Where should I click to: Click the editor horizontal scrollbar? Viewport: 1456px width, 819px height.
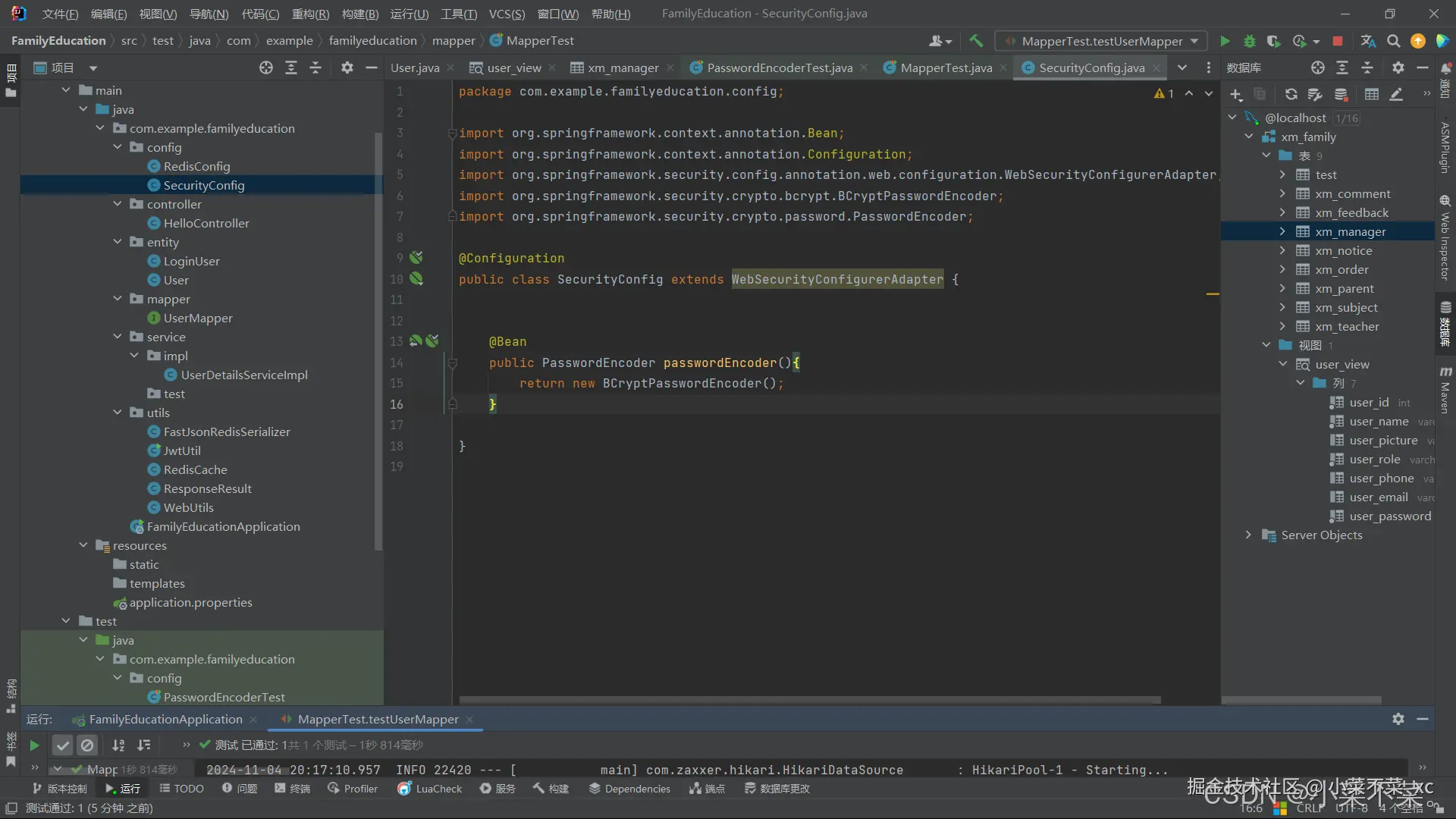click(x=810, y=700)
